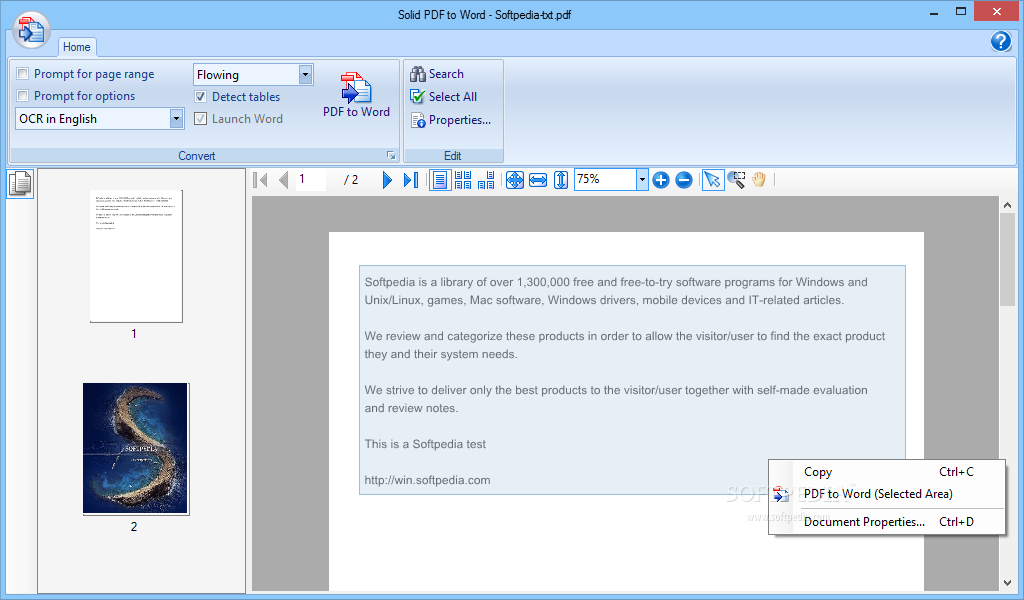Screen dimensions: 1024x600
Task: Zoom in with the blue plus icon
Action: tap(661, 180)
